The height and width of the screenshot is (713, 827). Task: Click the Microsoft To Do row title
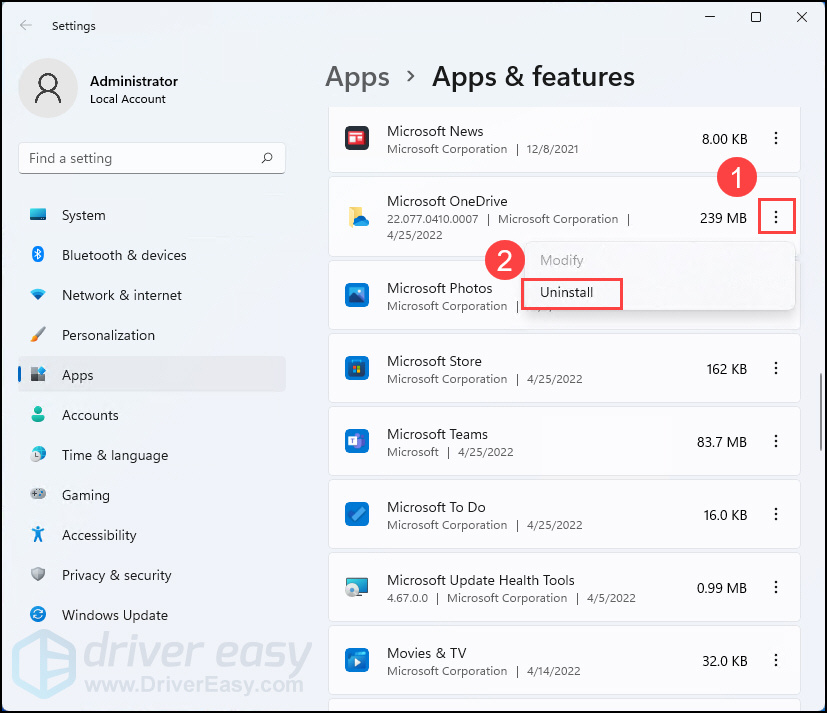coord(436,507)
